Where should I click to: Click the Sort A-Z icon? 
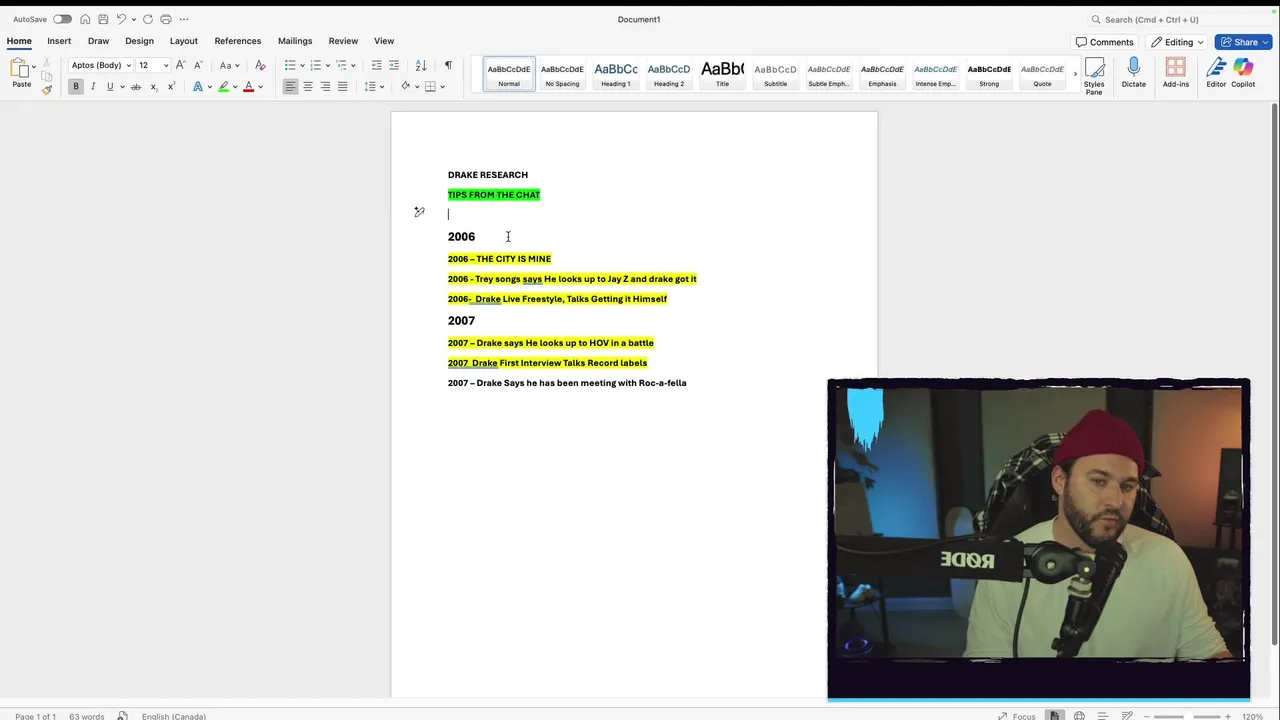(x=421, y=65)
